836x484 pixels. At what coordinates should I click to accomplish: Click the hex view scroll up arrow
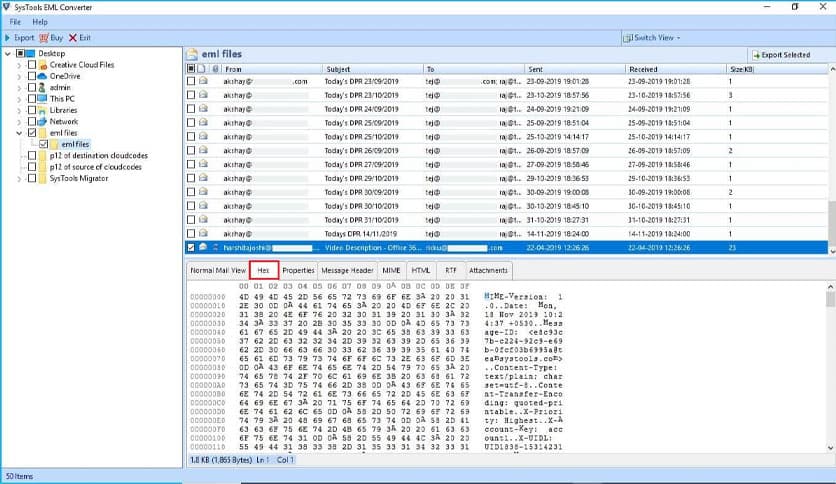(x=830, y=287)
